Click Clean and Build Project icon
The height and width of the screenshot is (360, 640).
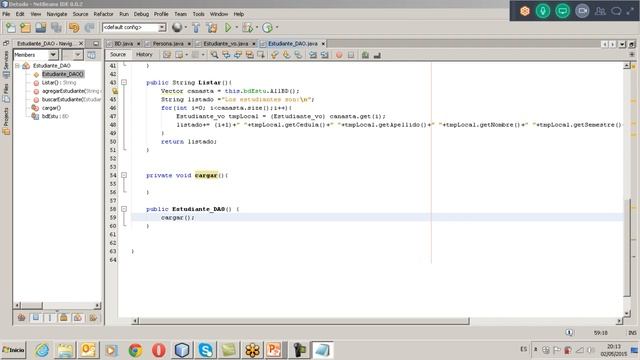pyautogui.click(x=211, y=27)
